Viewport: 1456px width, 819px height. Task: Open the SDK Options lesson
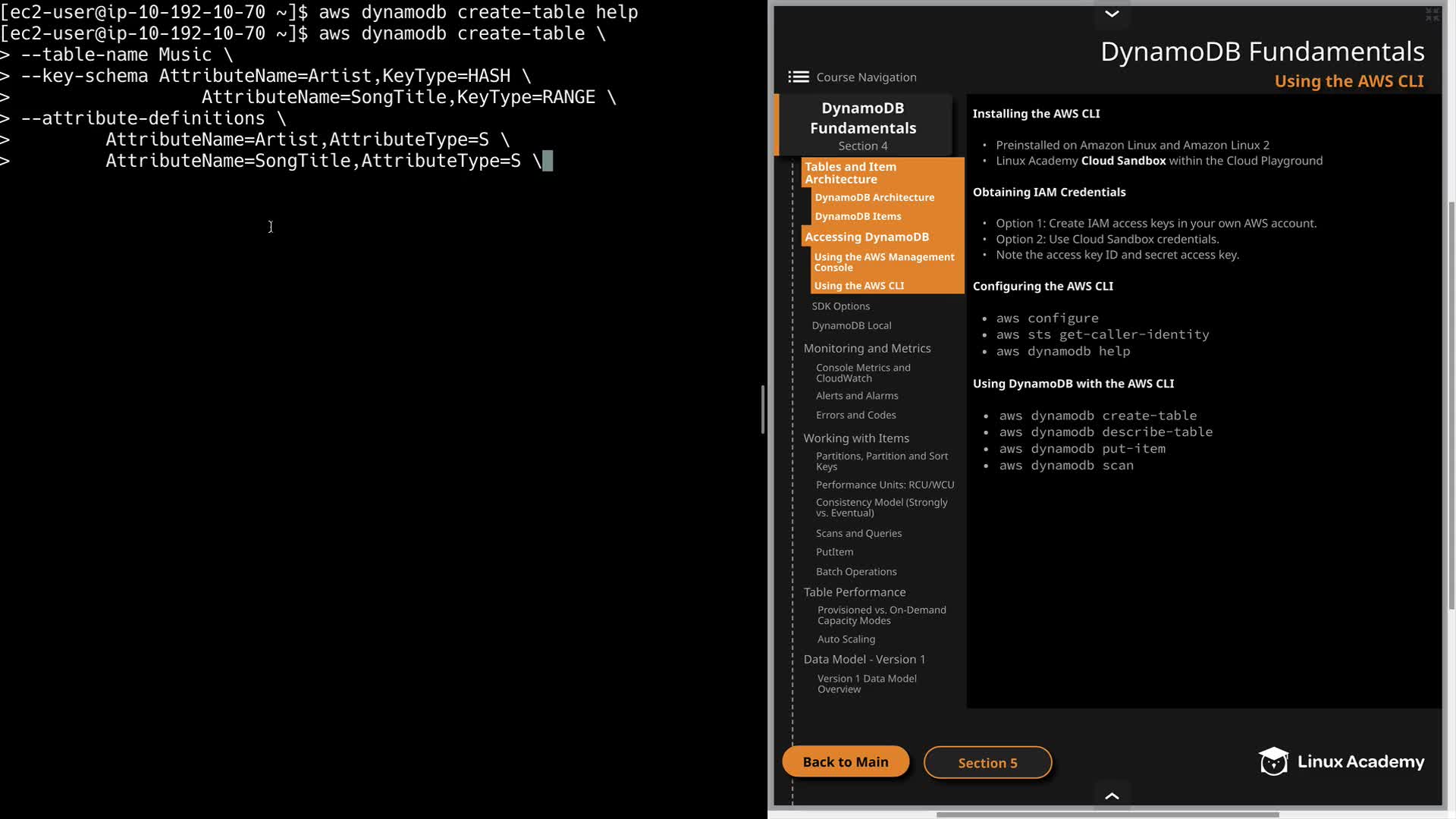[x=840, y=306]
